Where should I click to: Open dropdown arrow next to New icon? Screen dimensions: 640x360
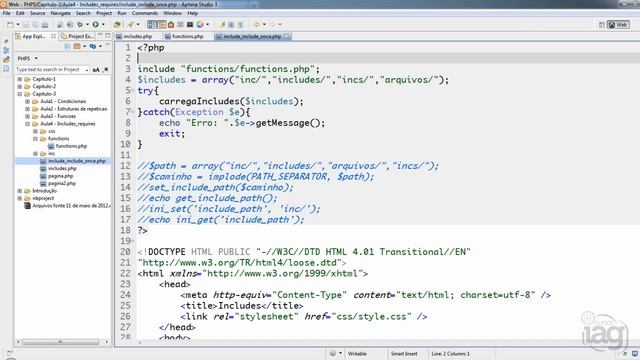[x=18, y=24]
